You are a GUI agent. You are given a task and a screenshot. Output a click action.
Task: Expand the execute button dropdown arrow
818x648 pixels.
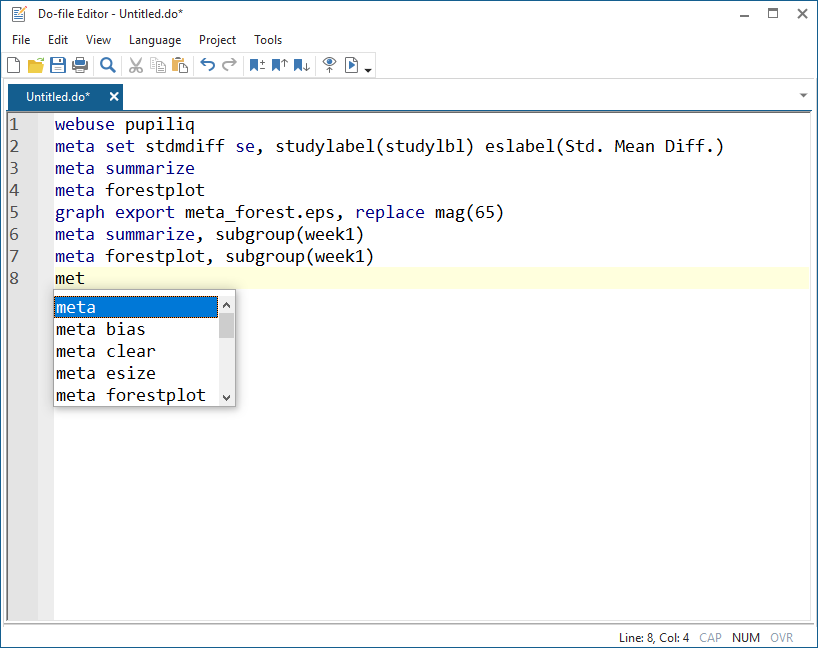(368, 70)
